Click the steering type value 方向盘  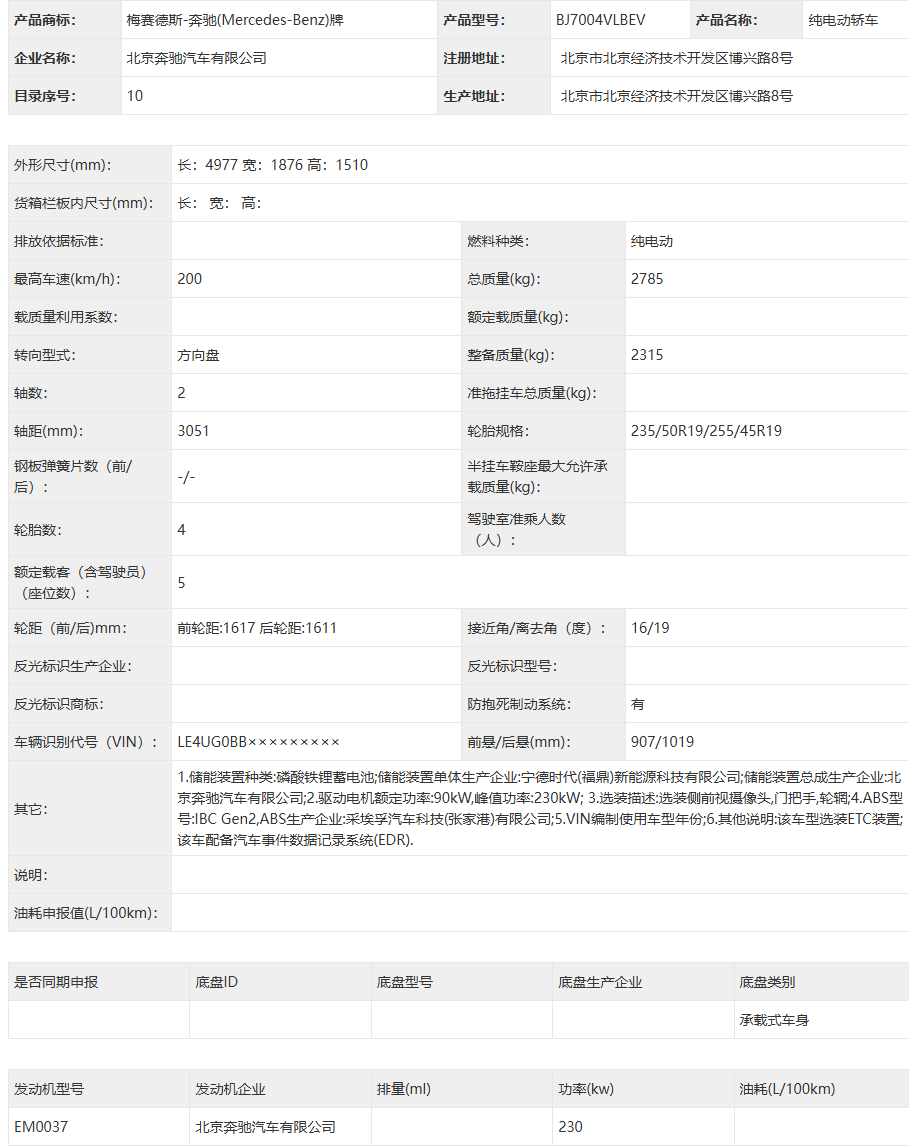[x=199, y=354]
